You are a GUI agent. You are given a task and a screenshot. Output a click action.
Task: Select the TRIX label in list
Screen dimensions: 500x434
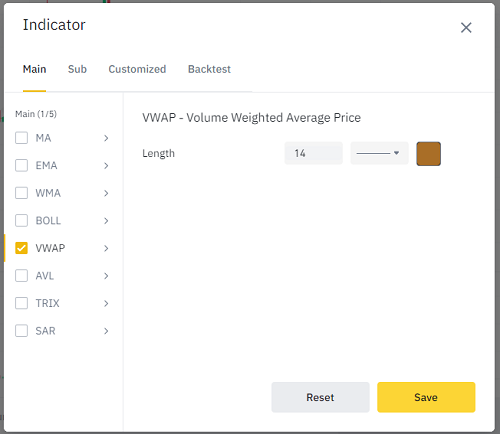tap(47, 303)
